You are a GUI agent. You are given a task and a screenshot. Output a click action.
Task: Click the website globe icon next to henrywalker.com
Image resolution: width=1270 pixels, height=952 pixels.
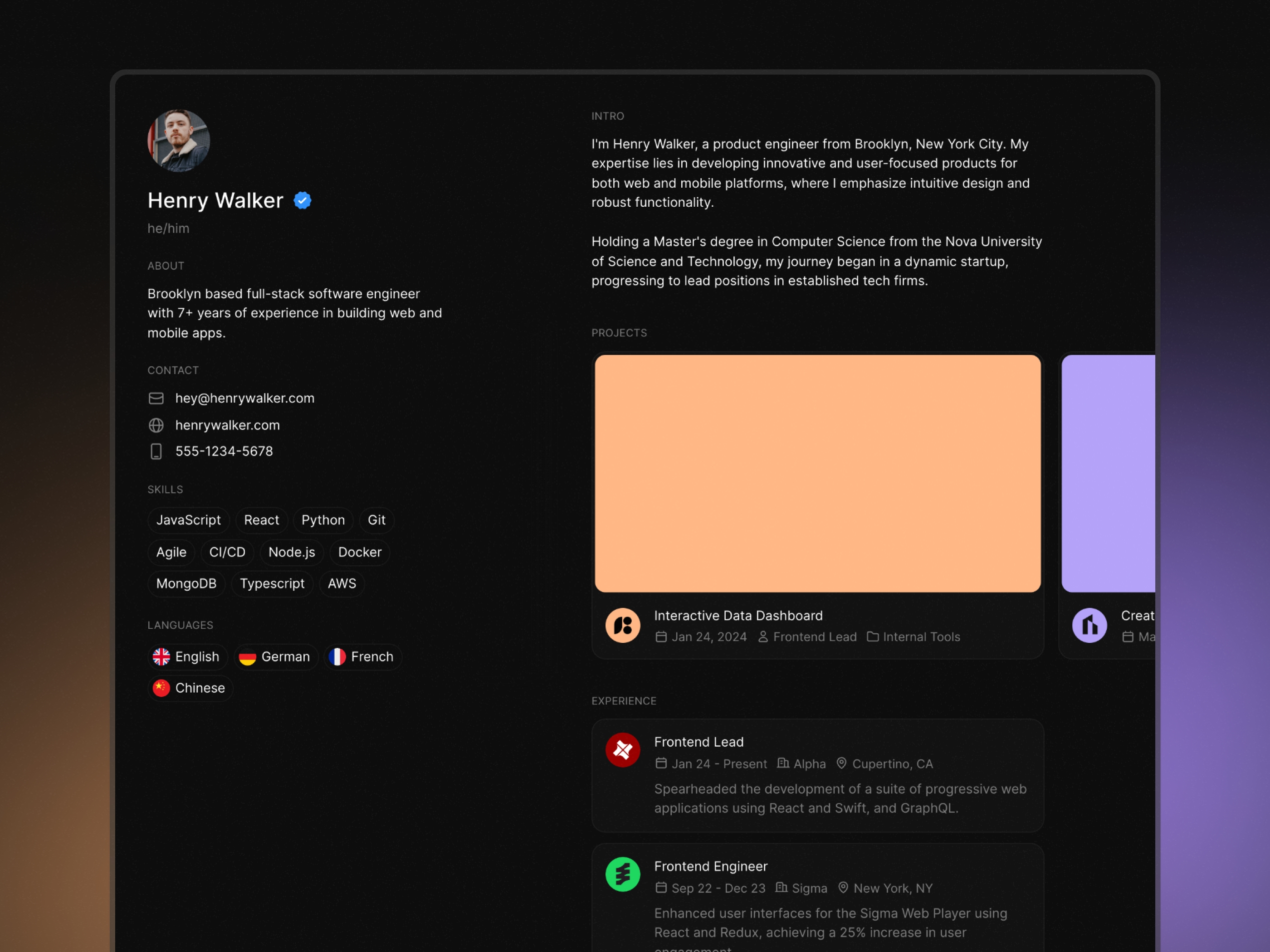[157, 424]
